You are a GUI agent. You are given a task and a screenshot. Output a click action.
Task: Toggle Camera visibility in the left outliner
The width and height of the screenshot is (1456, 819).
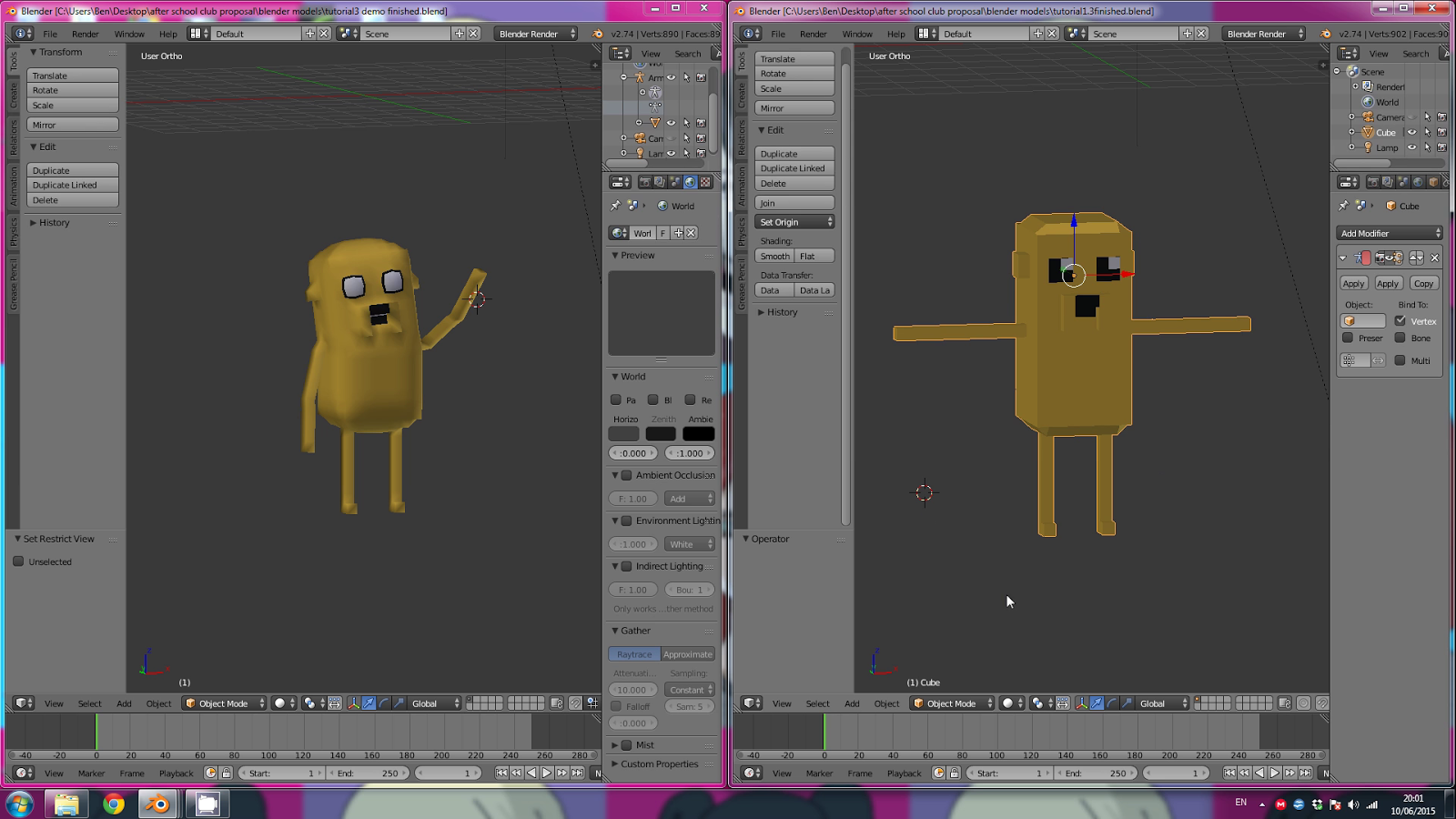coord(672,138)
